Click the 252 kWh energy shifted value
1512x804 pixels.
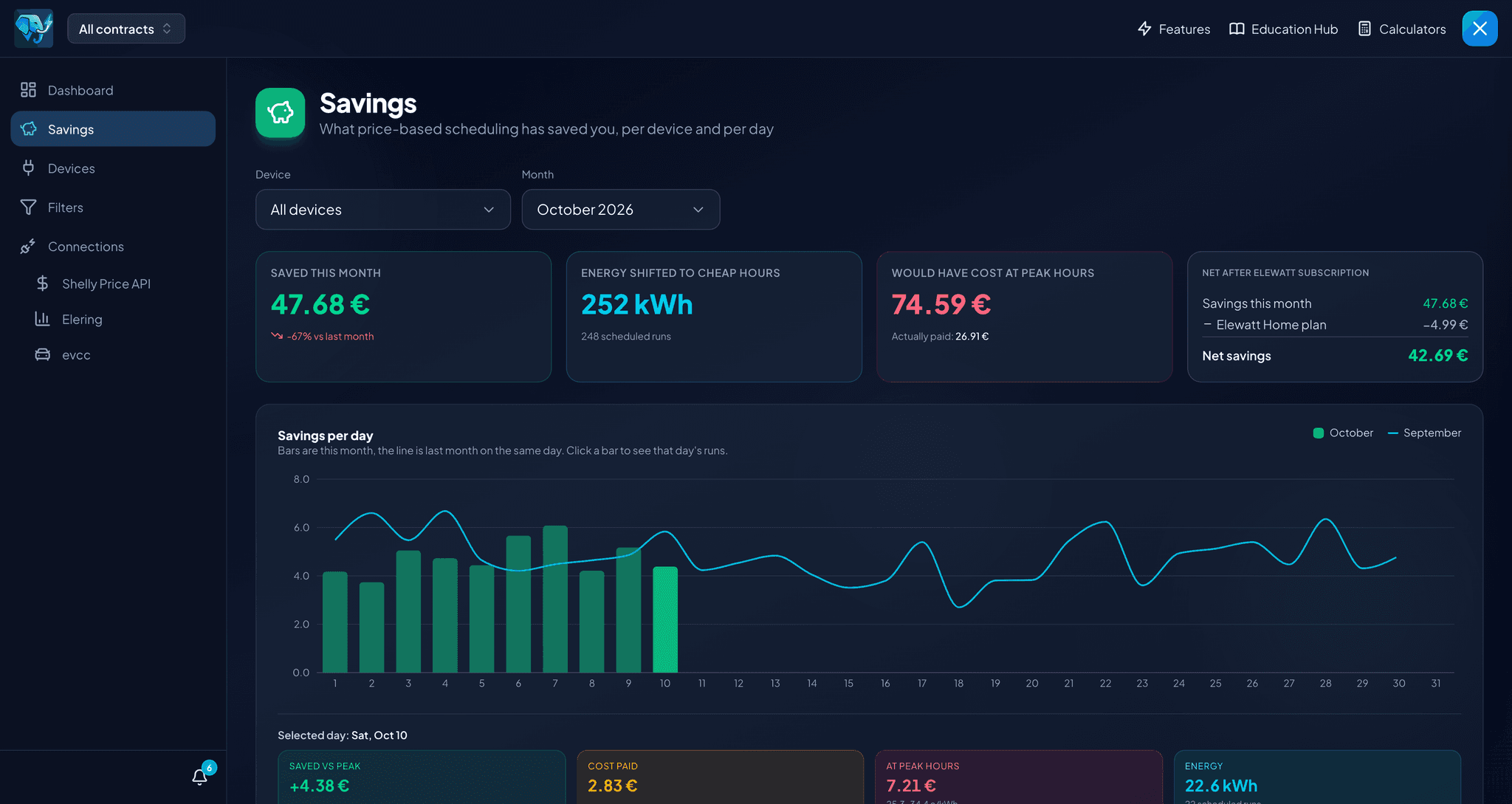[637, 304]
